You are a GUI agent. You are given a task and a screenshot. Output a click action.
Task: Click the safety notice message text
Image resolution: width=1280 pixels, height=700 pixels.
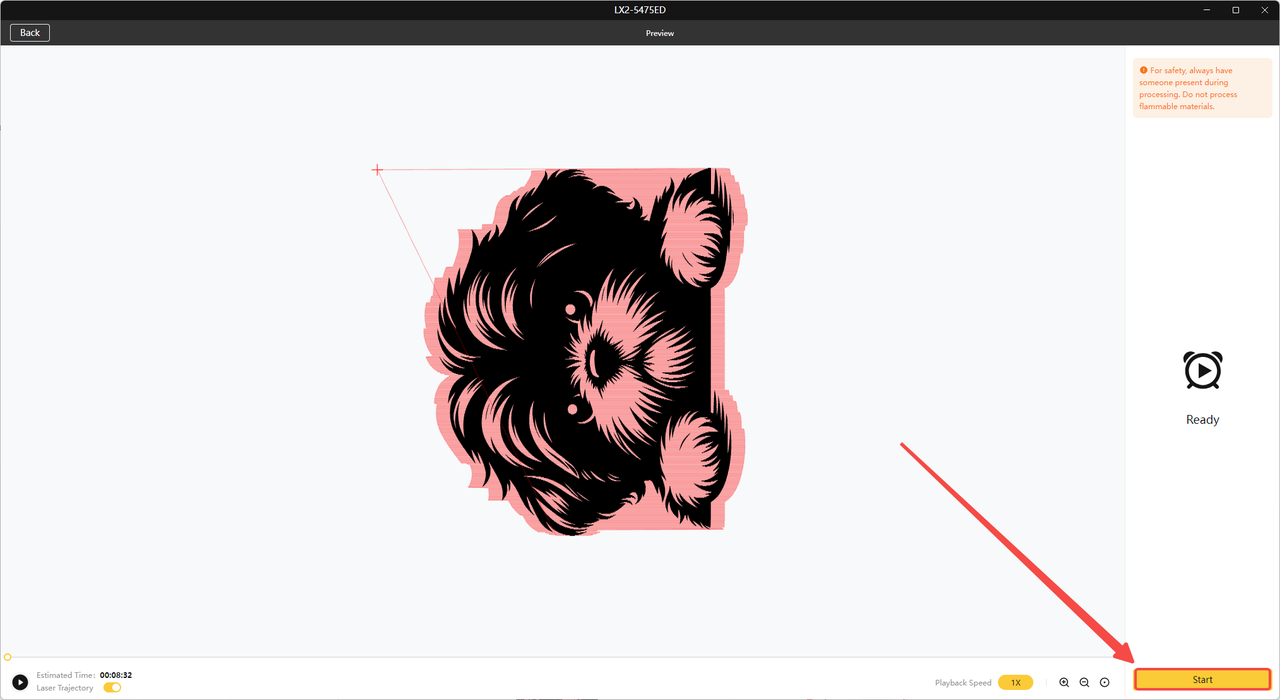click(1195, 89)
